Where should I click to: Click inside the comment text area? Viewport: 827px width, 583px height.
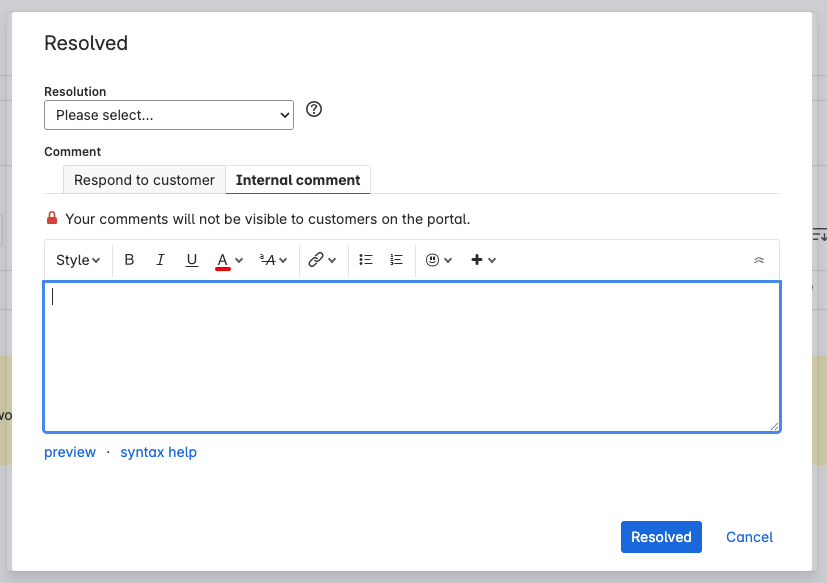point(411,357)
